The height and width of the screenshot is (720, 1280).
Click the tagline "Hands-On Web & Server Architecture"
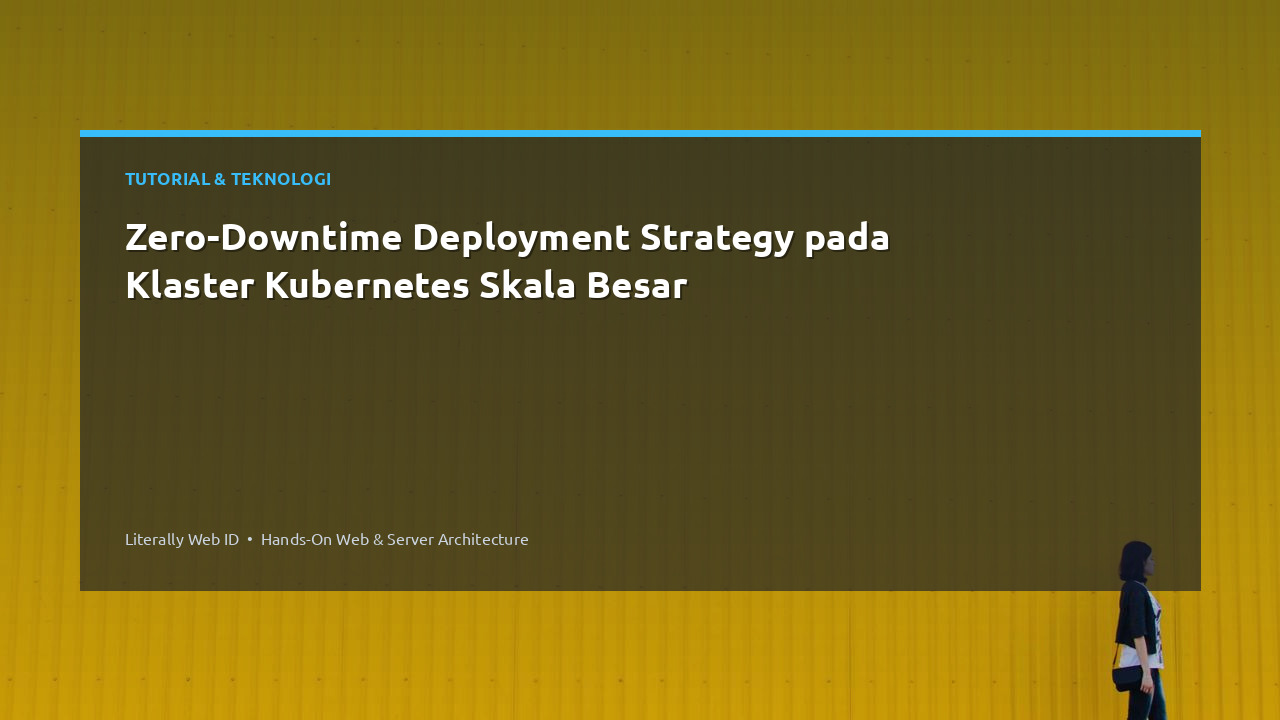coord(395,539)
